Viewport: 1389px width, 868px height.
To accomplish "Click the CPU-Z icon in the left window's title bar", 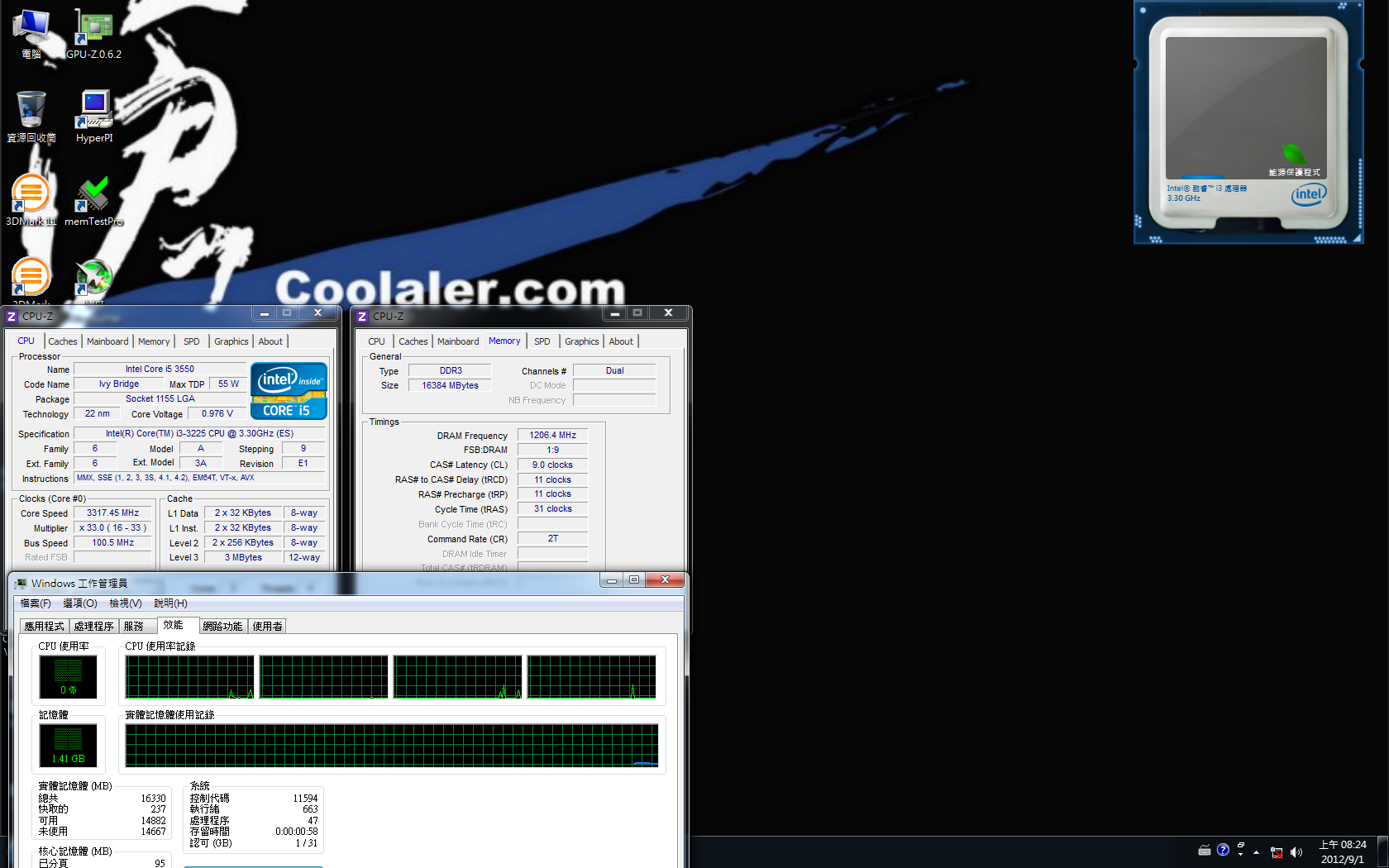I will (12, 317).
